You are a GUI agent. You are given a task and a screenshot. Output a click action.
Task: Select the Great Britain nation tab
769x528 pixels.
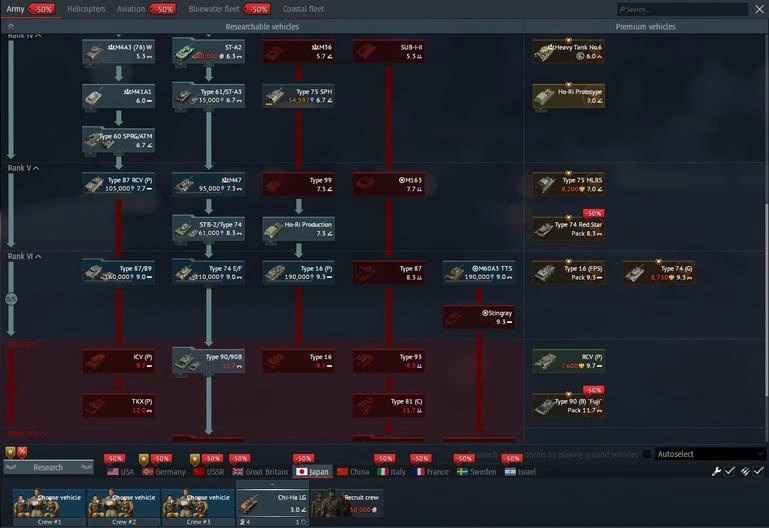[x=260, y=472]
